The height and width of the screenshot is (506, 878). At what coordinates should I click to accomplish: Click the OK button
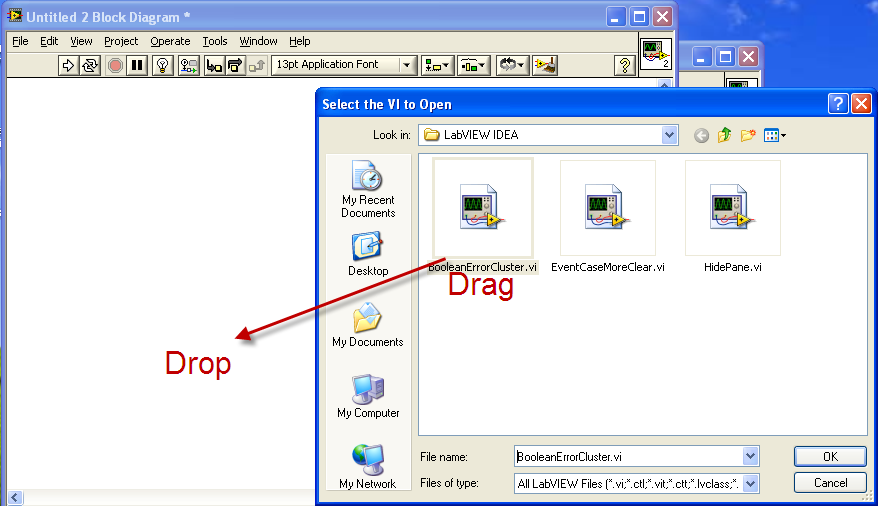(830, 457)
